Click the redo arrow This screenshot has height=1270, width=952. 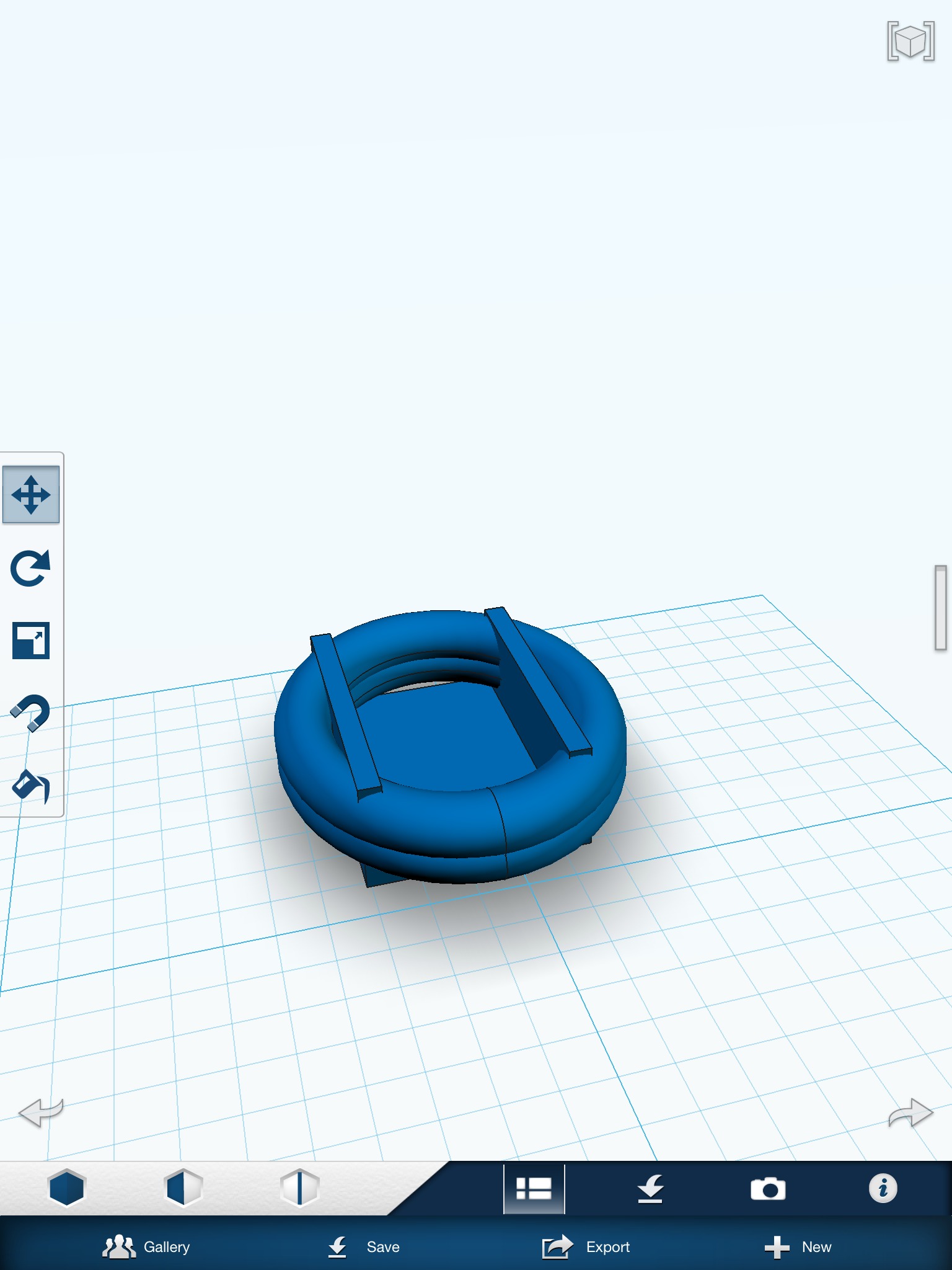pyautogui.click(x=910, y=1112)
